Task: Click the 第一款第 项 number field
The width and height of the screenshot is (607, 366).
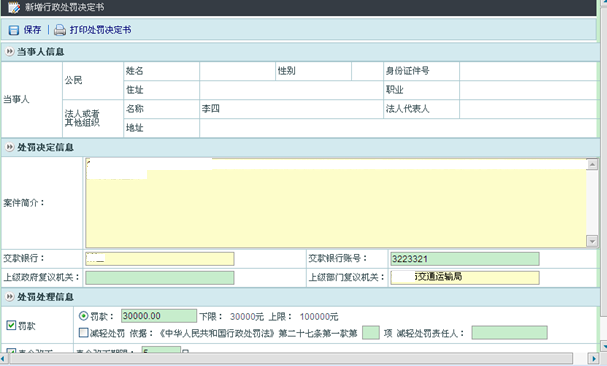Action: [370, 333]
